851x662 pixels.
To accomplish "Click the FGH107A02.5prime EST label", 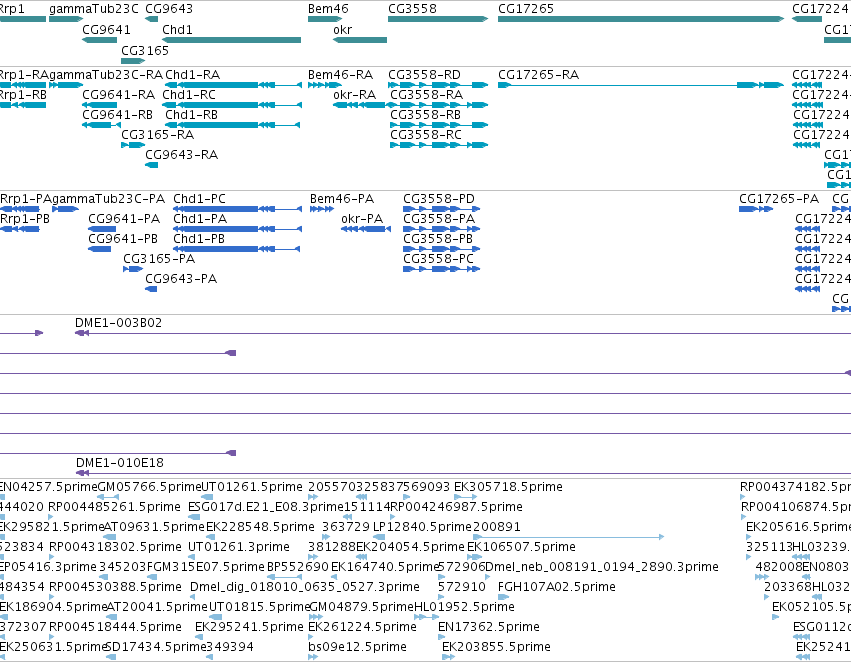I will click(x=556, y=588).
